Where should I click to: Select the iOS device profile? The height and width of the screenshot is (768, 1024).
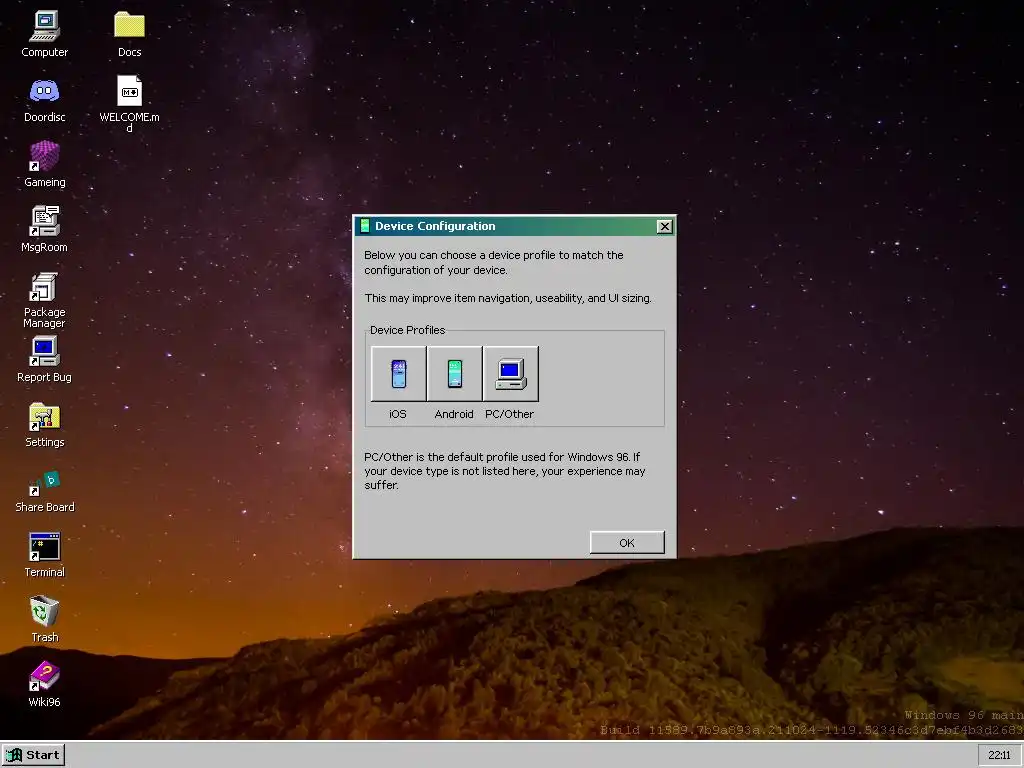click(398, 374)
